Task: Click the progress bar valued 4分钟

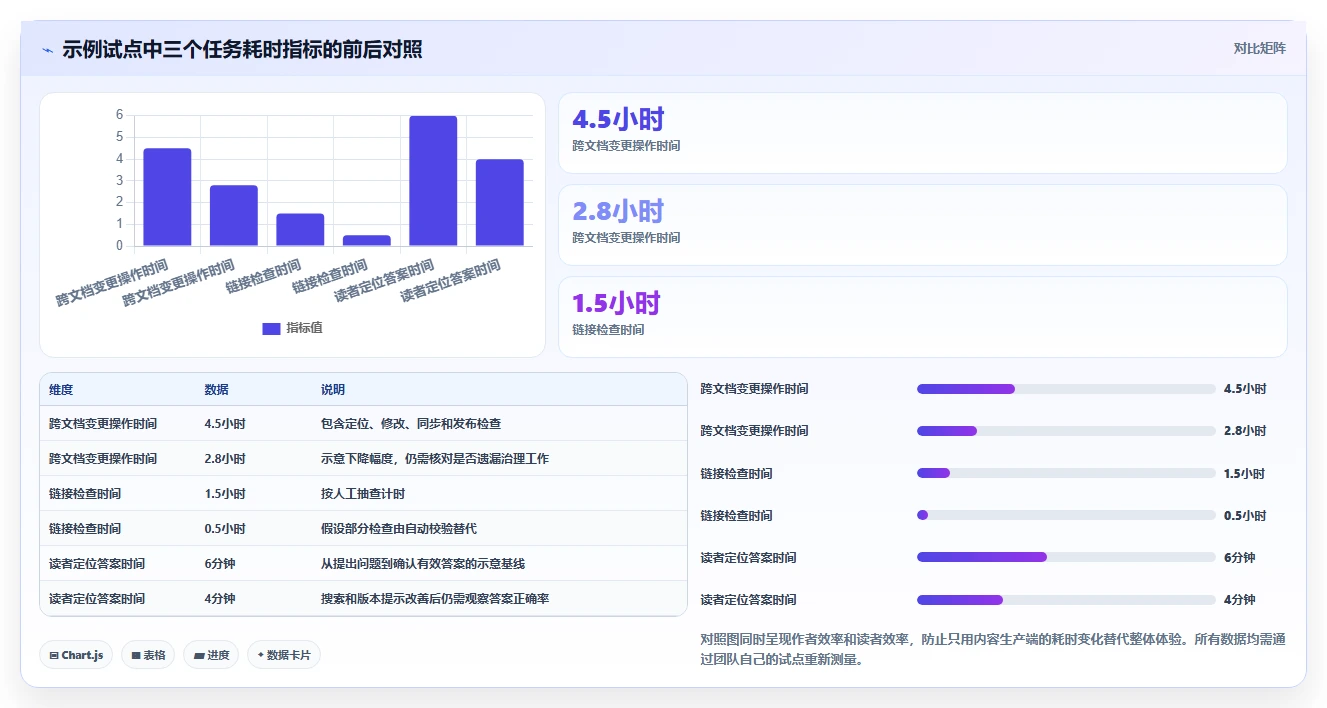Action: [x=1066, y=600]
